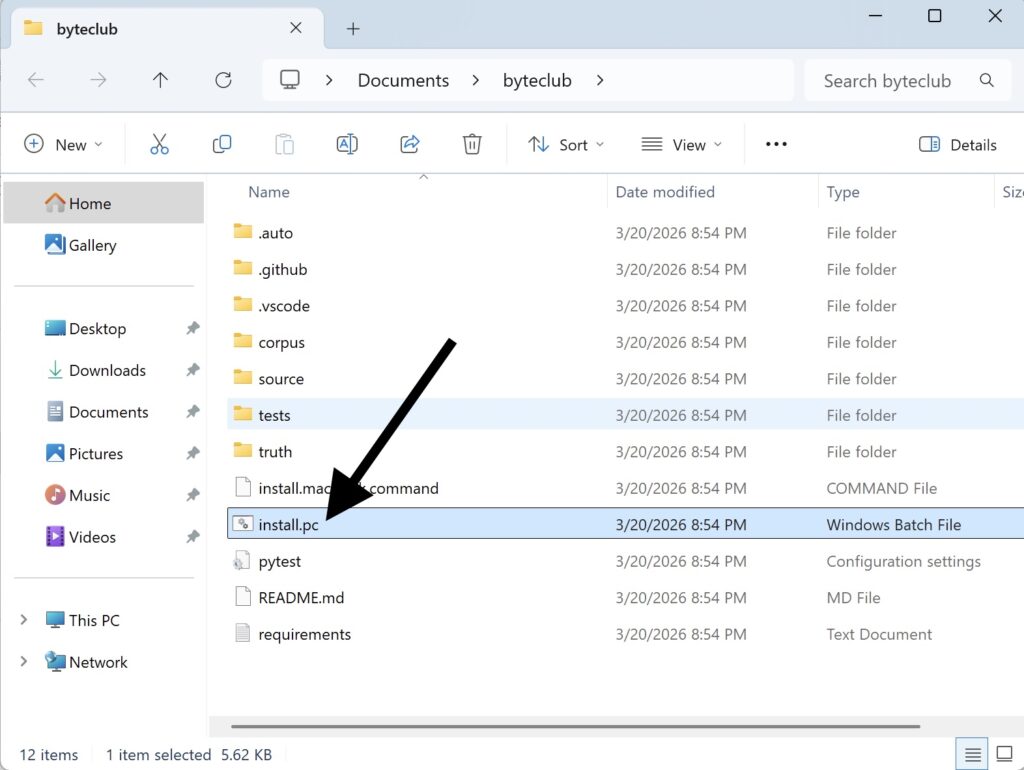This screenshot has width=1024, height=770.
Task: Click Documents in the address breadcrumb
Action: pyautogui.click(x=403, y=81)
